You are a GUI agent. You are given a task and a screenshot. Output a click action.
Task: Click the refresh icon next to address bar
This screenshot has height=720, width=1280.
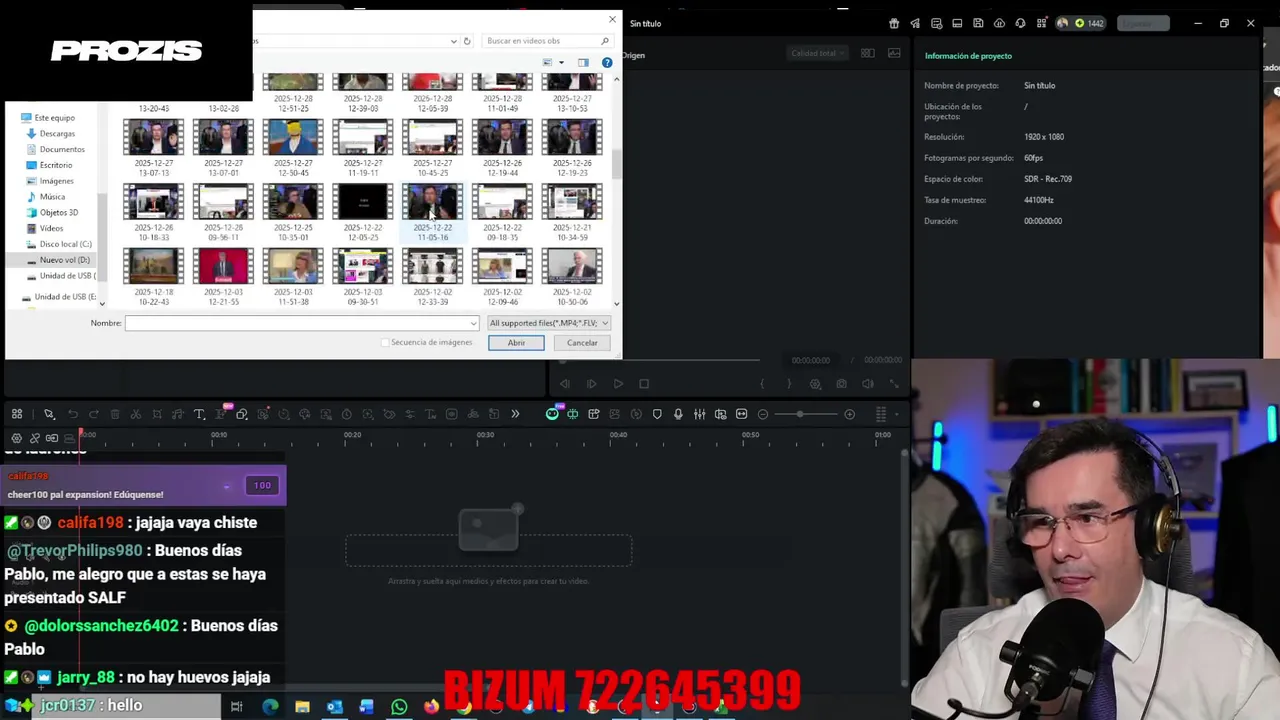[467, 41]
